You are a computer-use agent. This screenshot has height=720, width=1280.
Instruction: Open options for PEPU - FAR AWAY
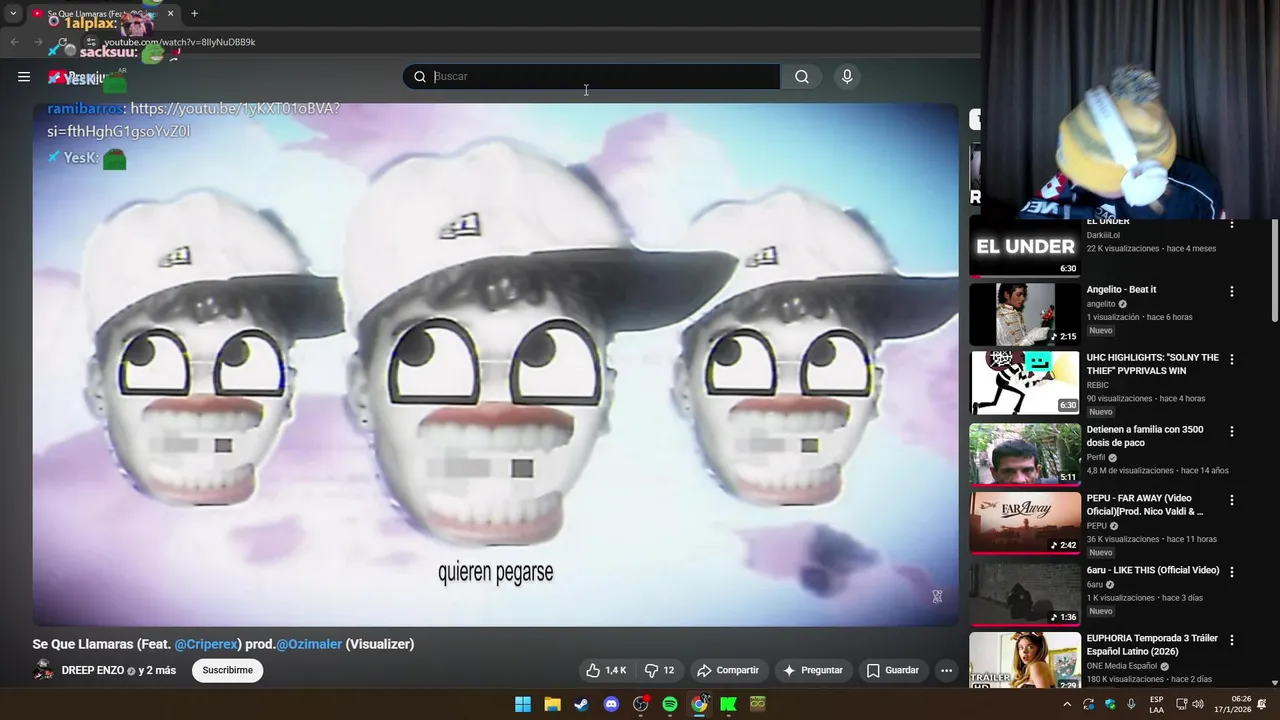click(1232, 500)
